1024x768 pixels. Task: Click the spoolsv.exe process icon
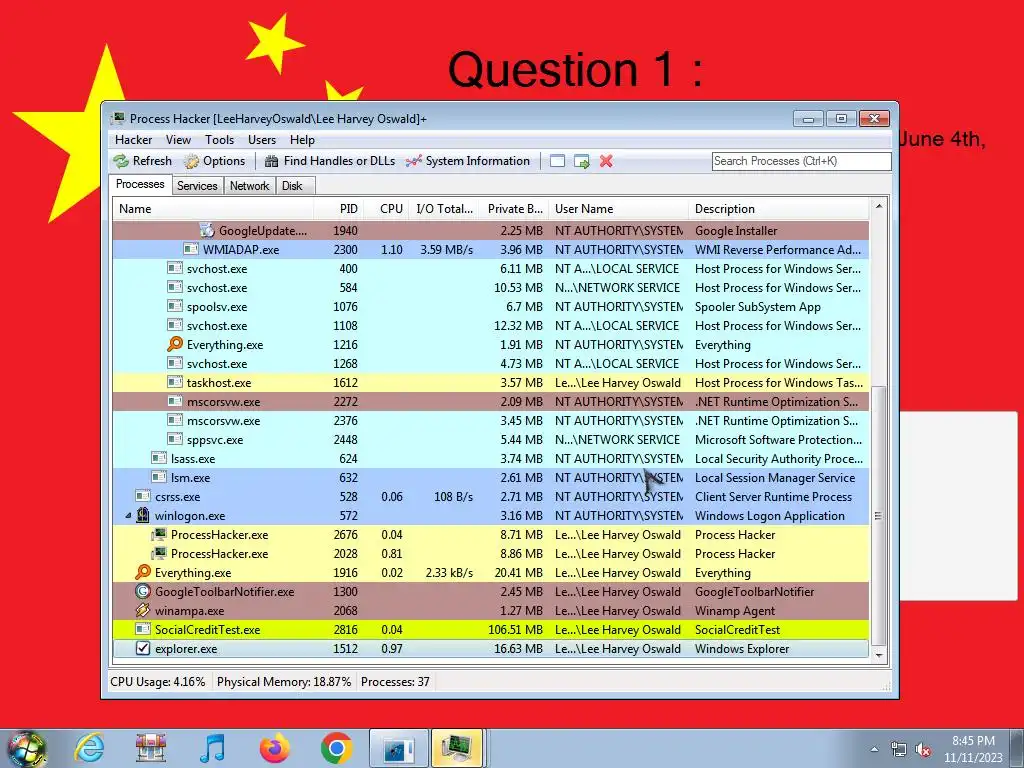click(x=175, y=306)
